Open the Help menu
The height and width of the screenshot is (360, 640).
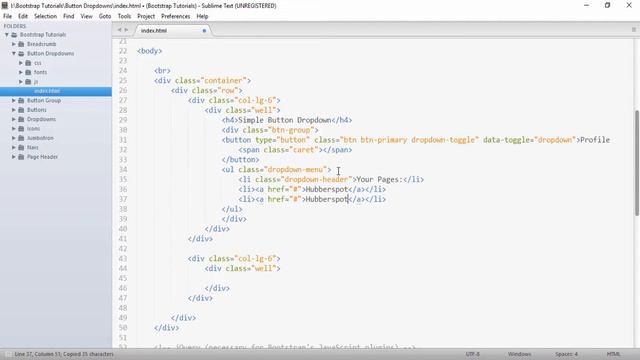pos(202,16)
